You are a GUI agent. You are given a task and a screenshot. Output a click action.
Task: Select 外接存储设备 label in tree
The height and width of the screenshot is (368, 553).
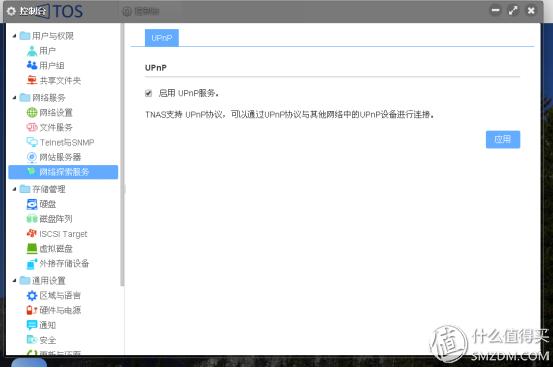click(64, 263)
